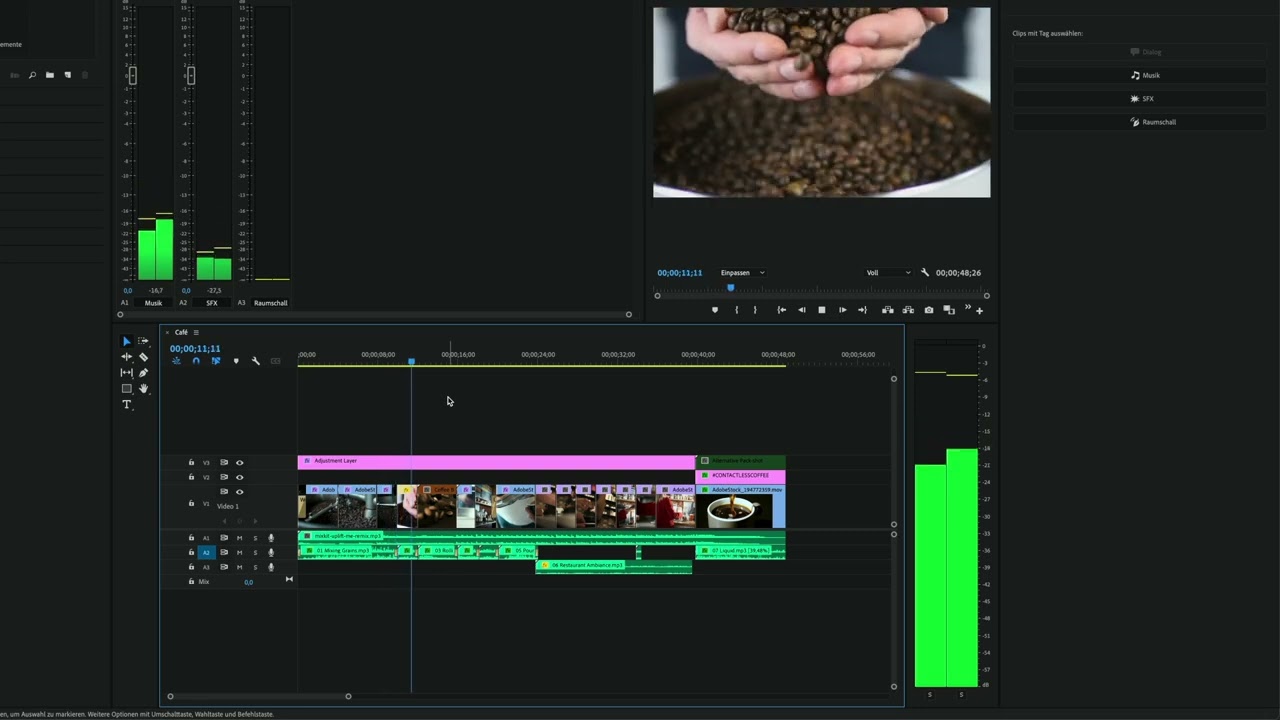Screen dimensions: 1280x720
Task: Lock the V1 video track
Action: pyautogui.click(x=191, y=504)
